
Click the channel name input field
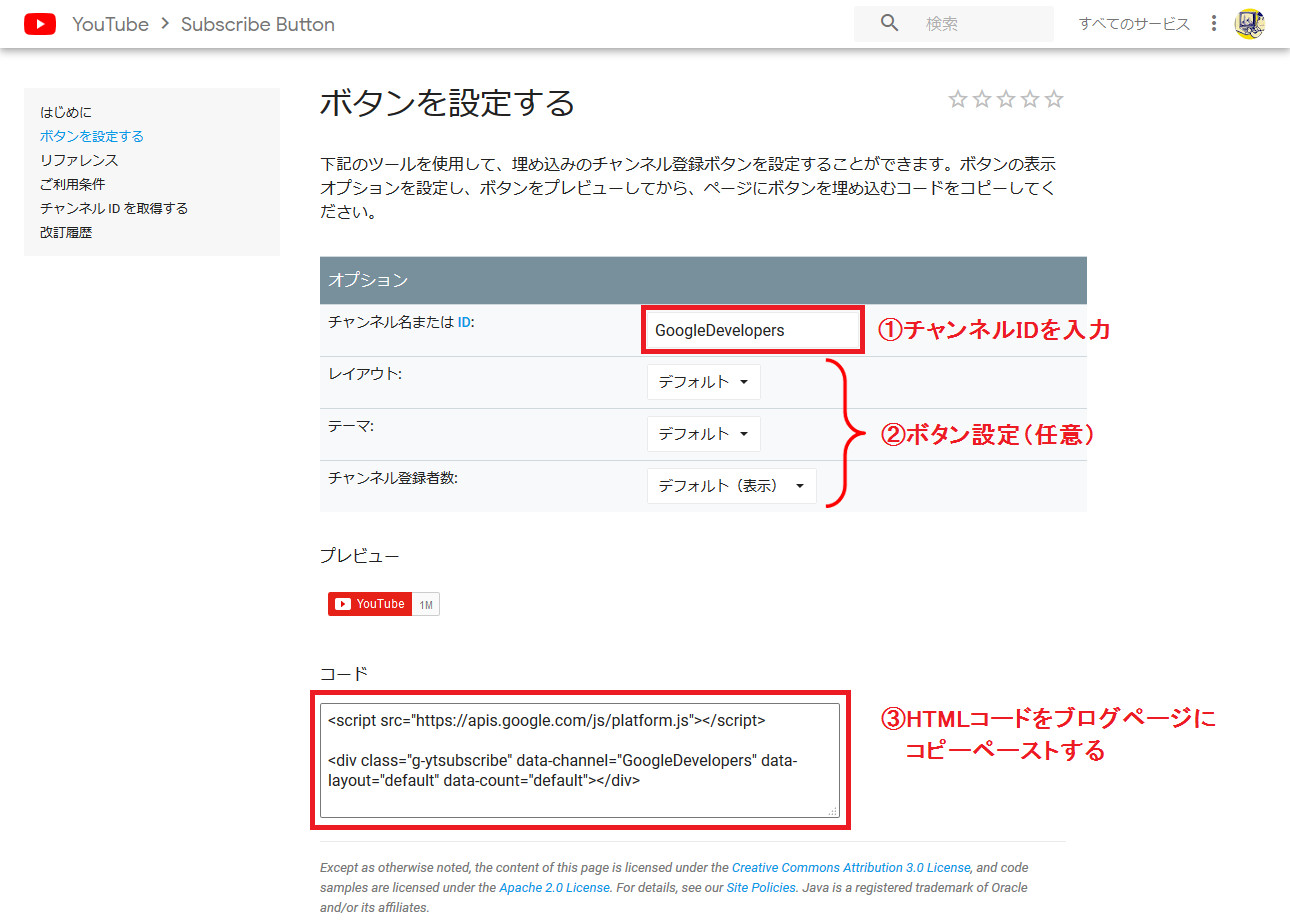[753, 330]
